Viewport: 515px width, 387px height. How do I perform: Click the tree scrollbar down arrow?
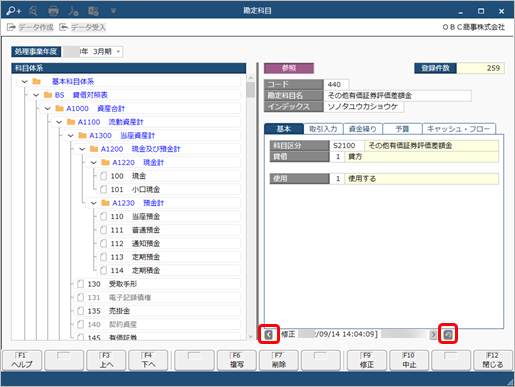[x=251, y=337]
